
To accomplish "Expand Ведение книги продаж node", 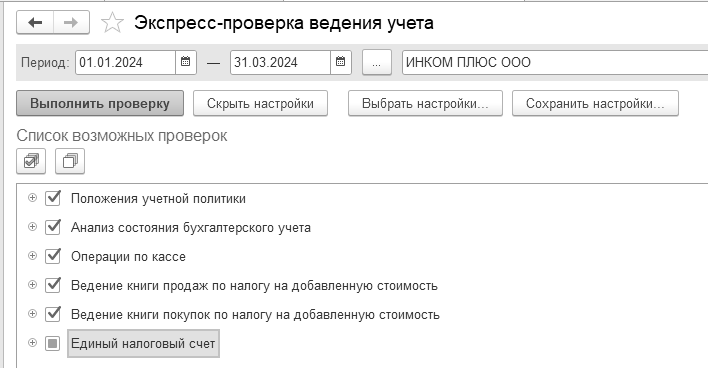I will [32, 284].
